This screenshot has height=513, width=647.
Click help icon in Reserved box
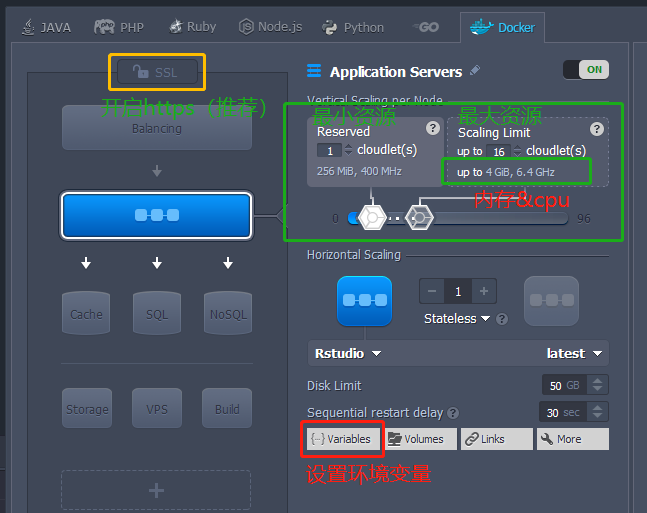click(432, 128)
